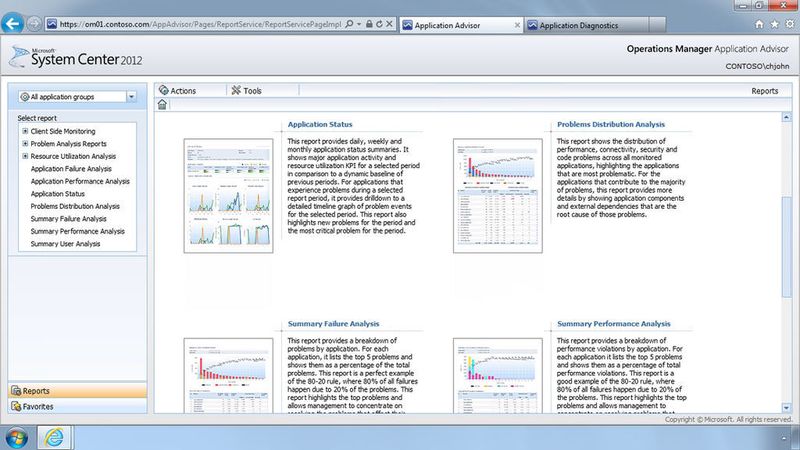Screen dimensions: 800x450
Task: Expand the Client Side Monitoring node
Action: click(25, 131)
